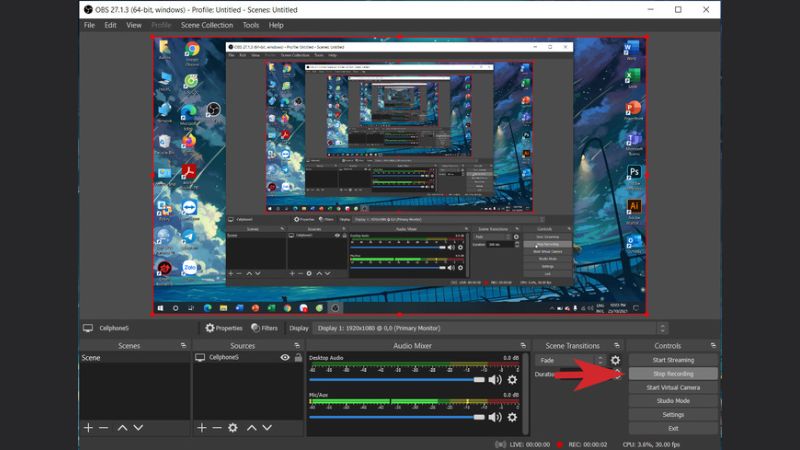
Task: Open source properties gear in Sources panel
Action: click(x=233, y=427)
